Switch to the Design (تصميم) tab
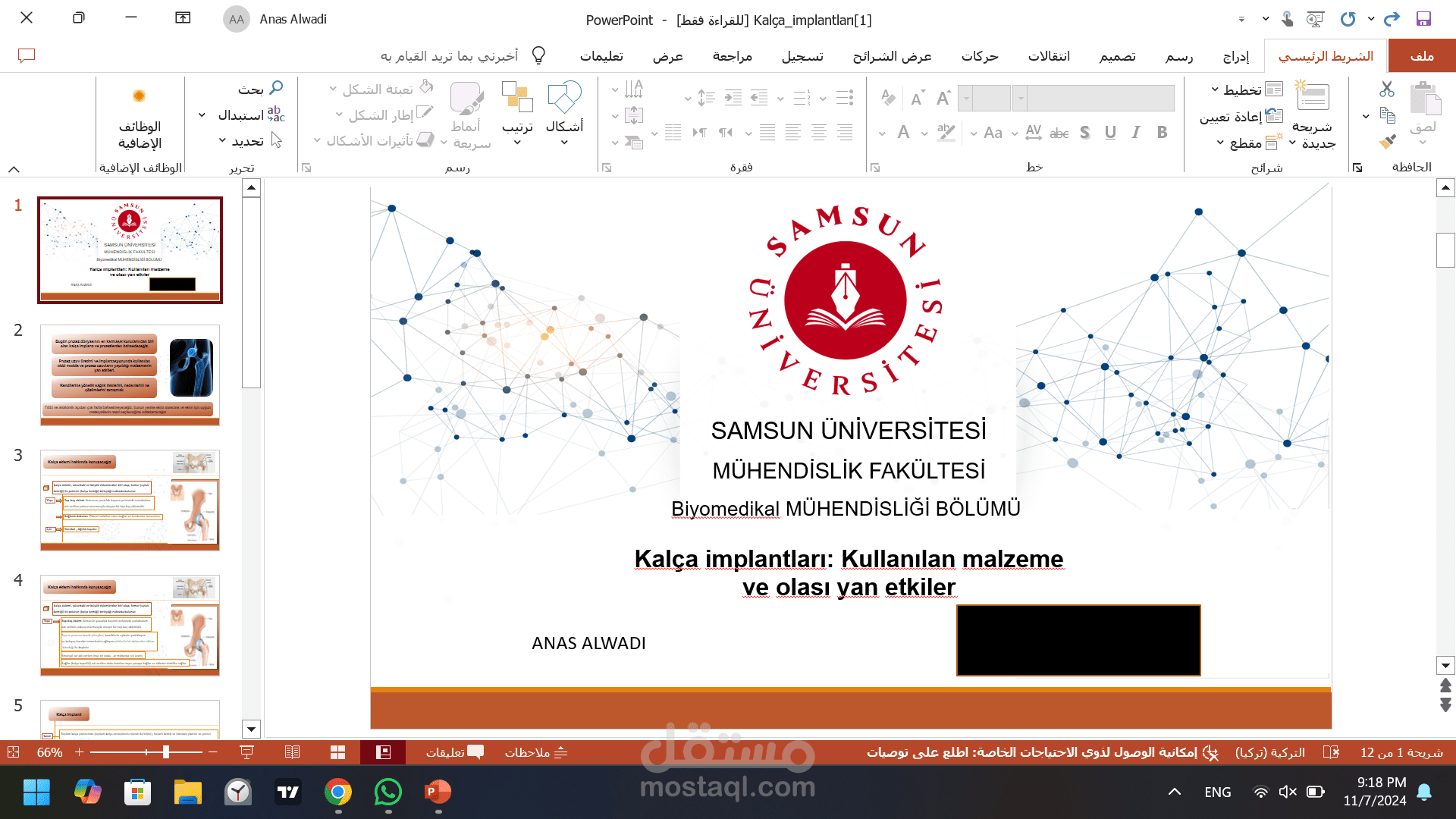 pos(1118,56)
